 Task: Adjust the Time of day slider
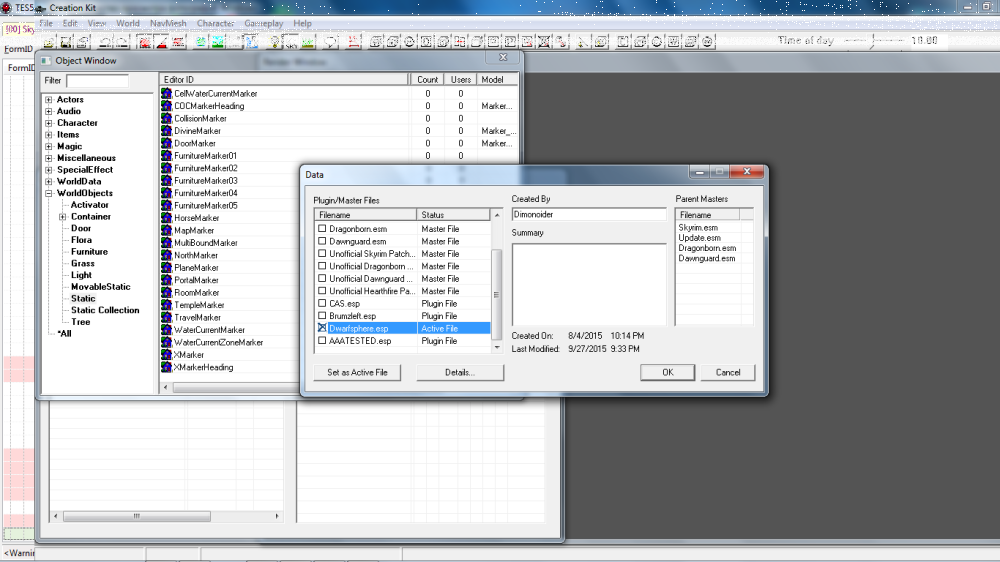(x=873, y=41)
